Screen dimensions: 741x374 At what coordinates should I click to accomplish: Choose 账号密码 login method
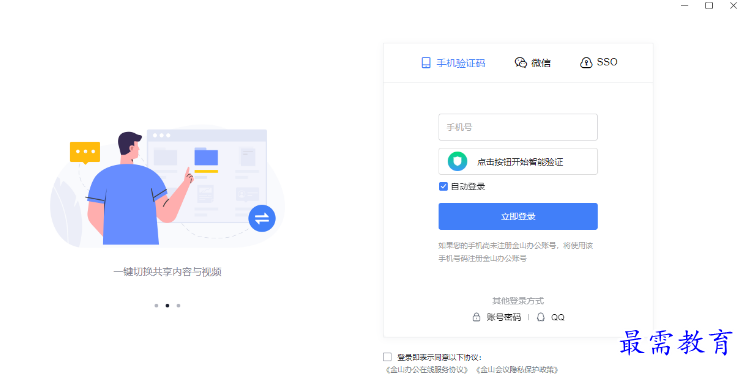click(x=497, y=317)
